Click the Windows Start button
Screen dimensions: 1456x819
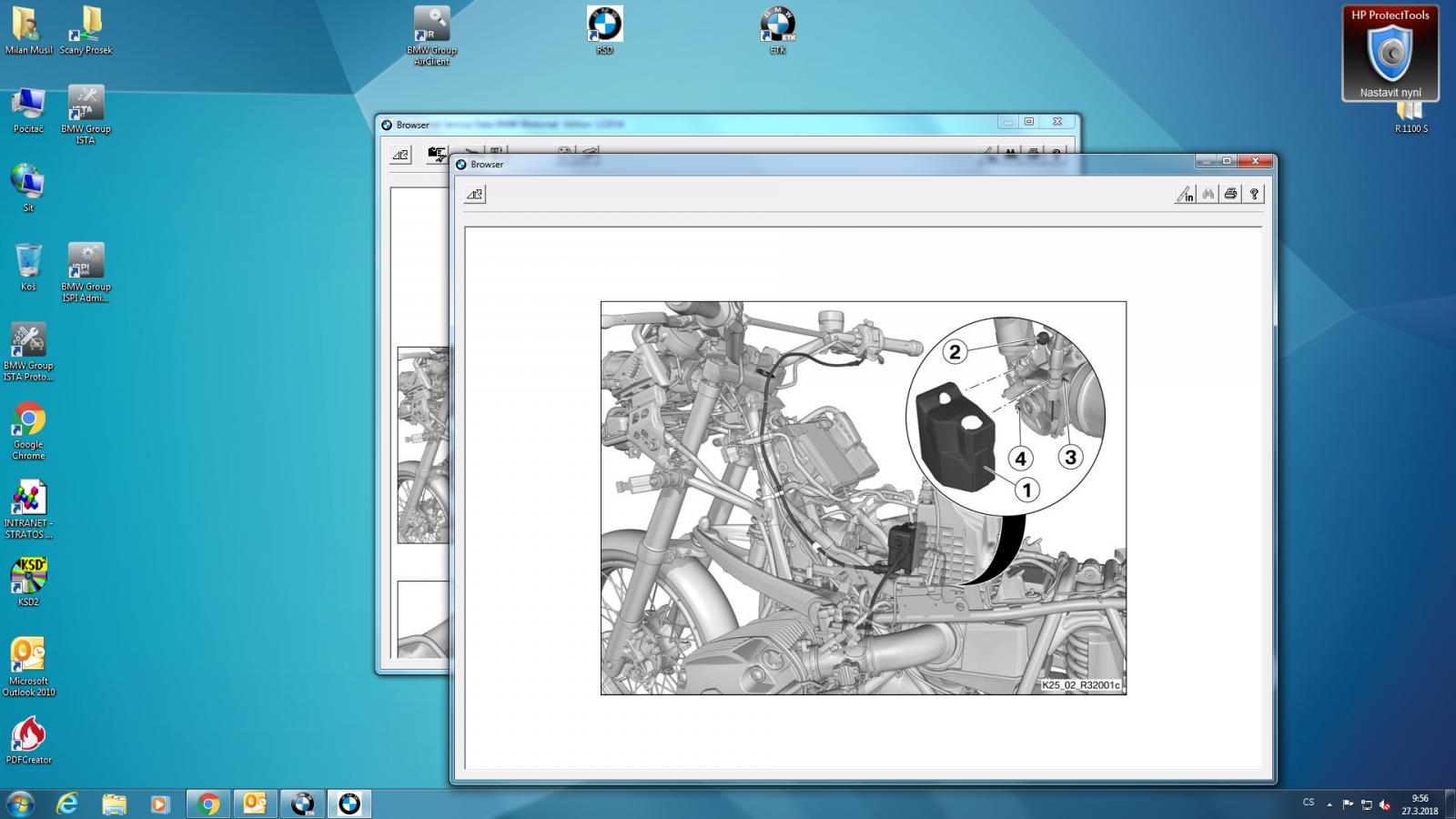(19, 804)
